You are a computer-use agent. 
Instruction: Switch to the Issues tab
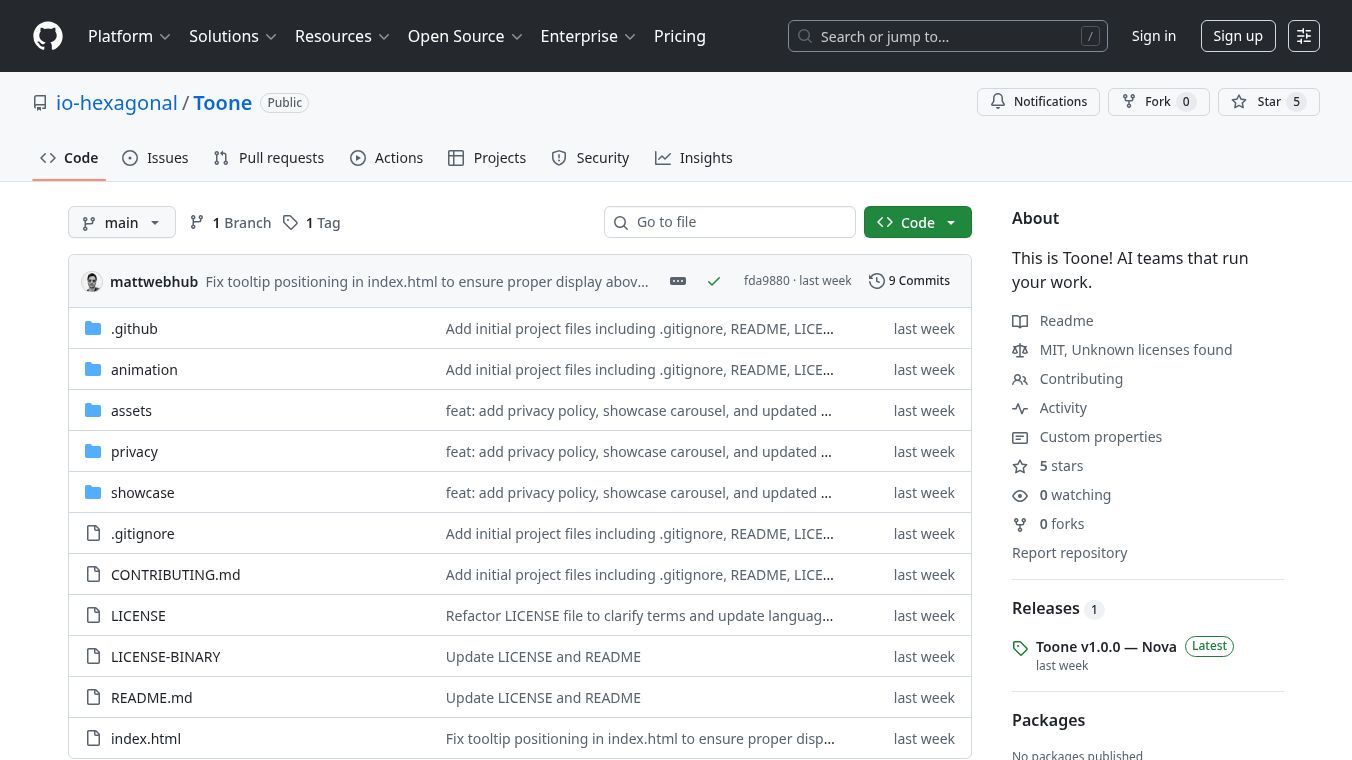tap(155, 158)
